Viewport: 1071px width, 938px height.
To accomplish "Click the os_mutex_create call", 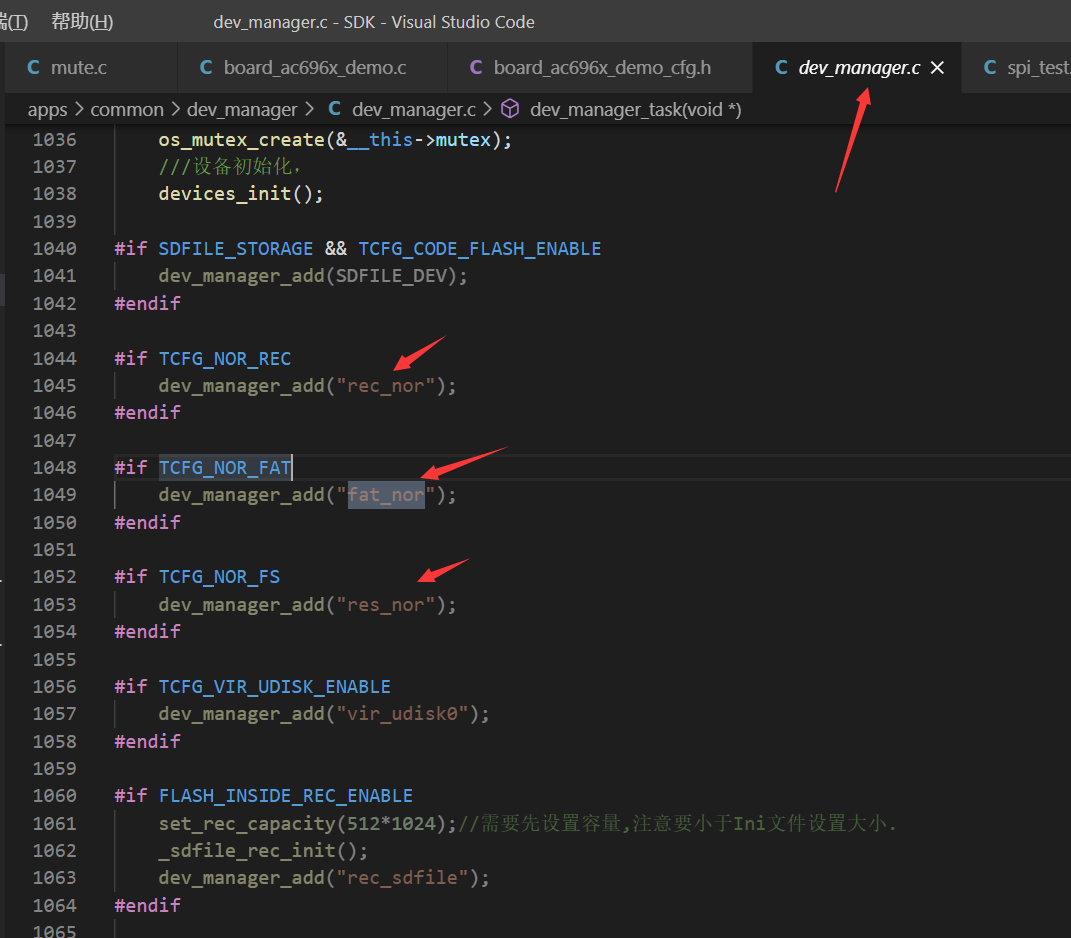I will pos(241,140).
